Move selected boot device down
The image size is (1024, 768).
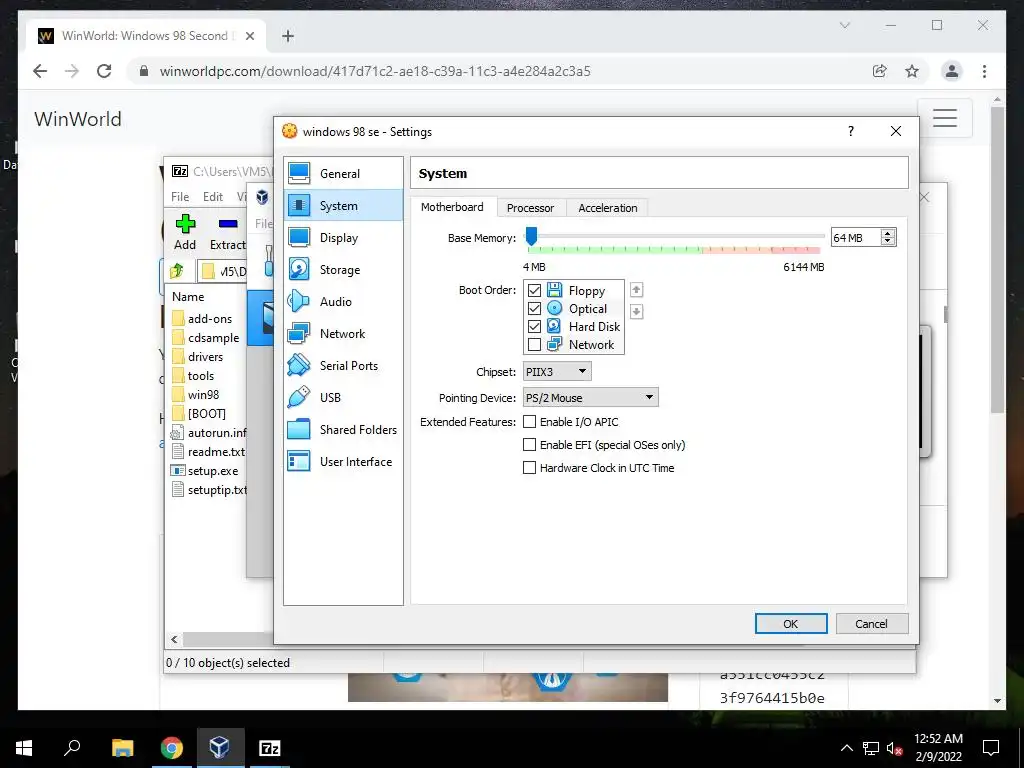636,312
